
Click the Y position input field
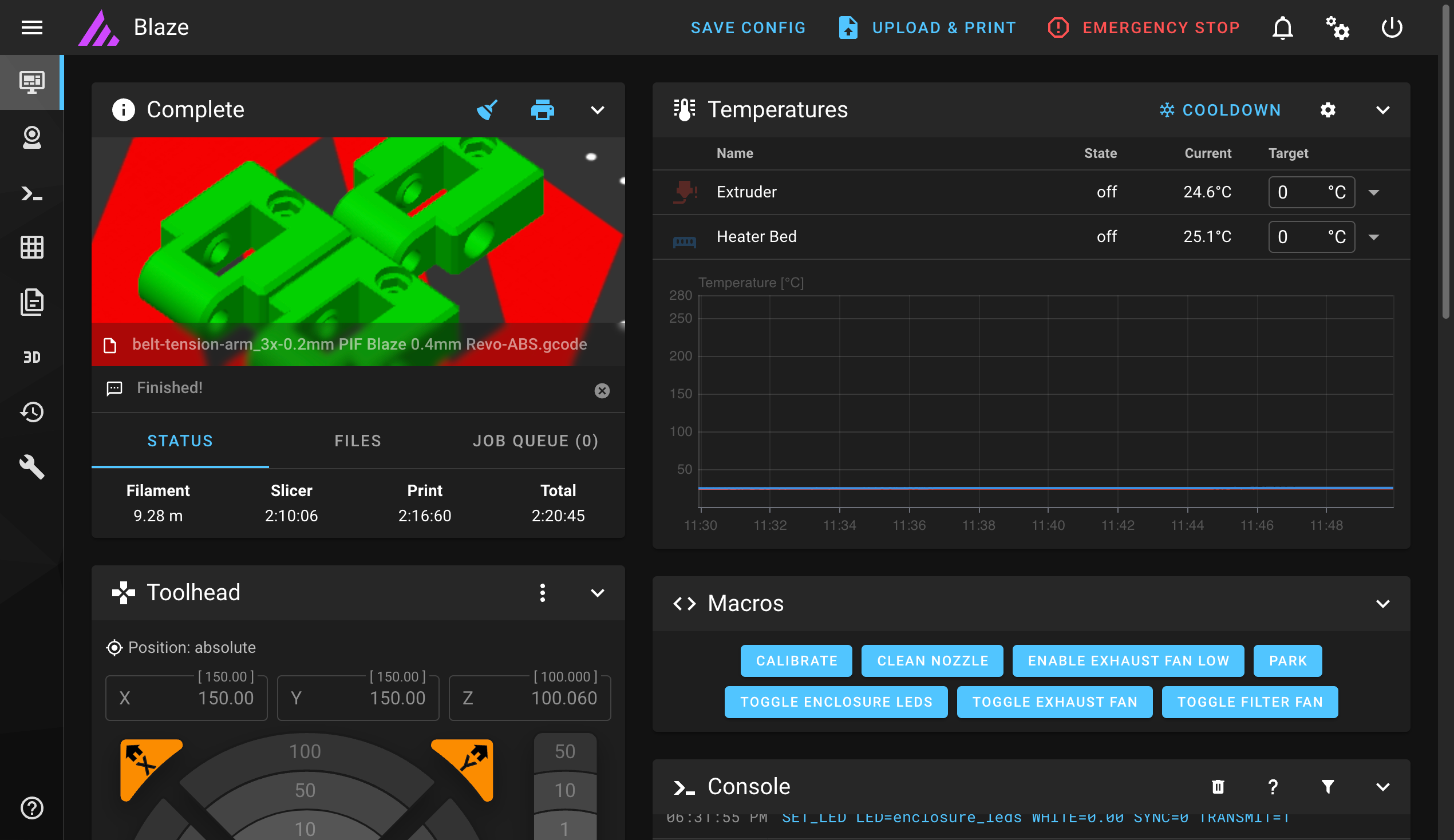tap(358, 698)
